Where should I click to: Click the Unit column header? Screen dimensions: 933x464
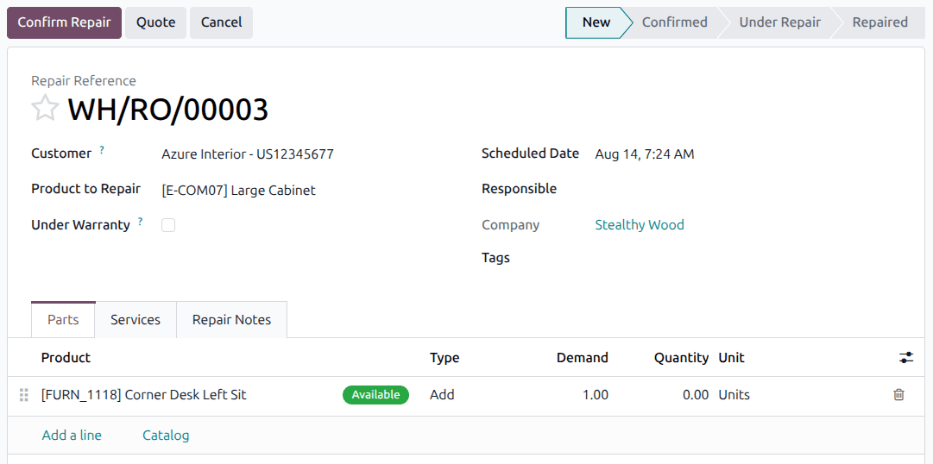[x=731, y=358]
